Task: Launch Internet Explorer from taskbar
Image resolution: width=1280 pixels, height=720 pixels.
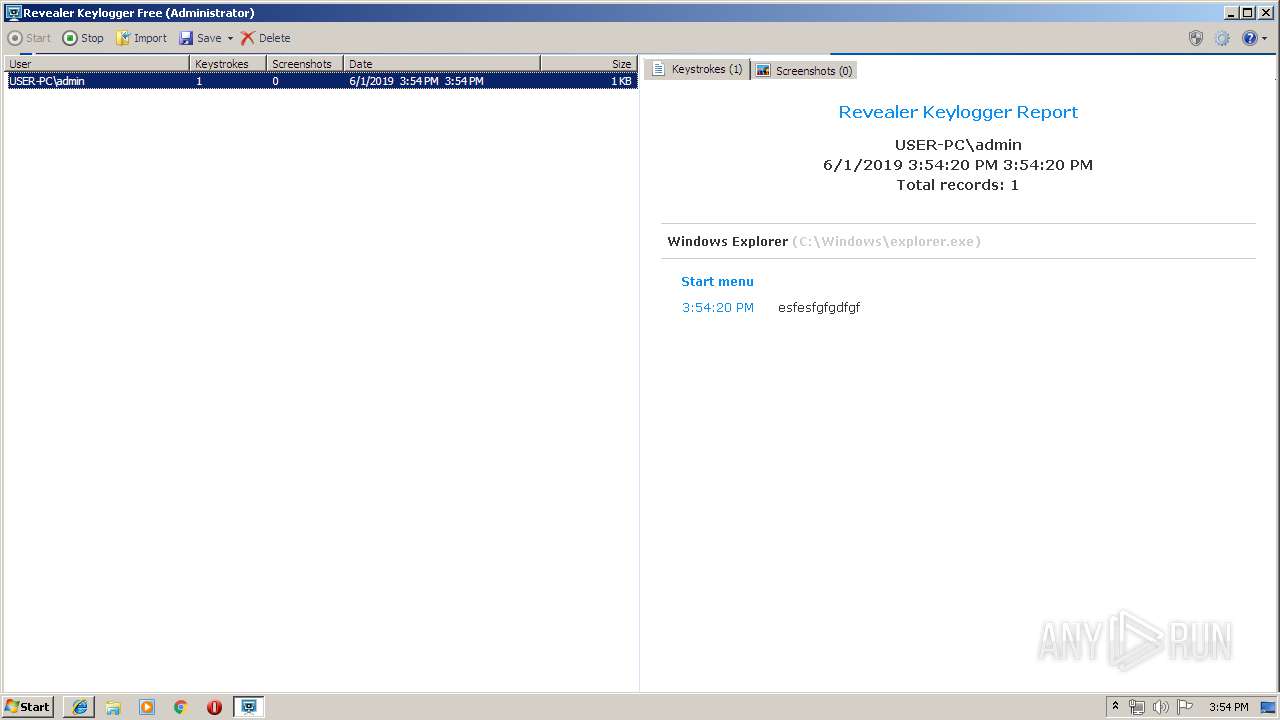Action: (x=80, y=706)
